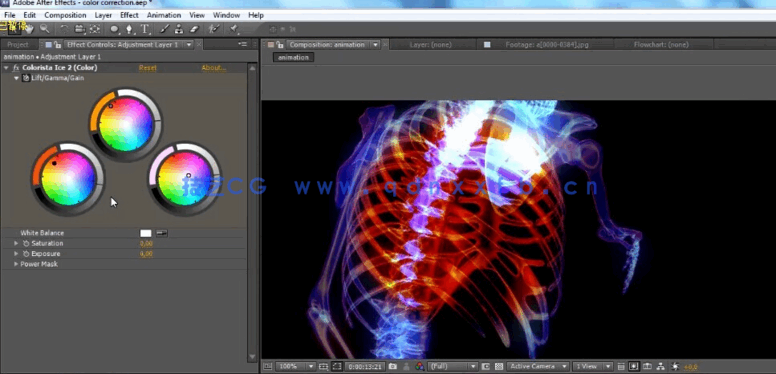Open the Composition menu
The height and width of the screenshot is (374, 776).
pyautogui.click(x=65, y=15)
